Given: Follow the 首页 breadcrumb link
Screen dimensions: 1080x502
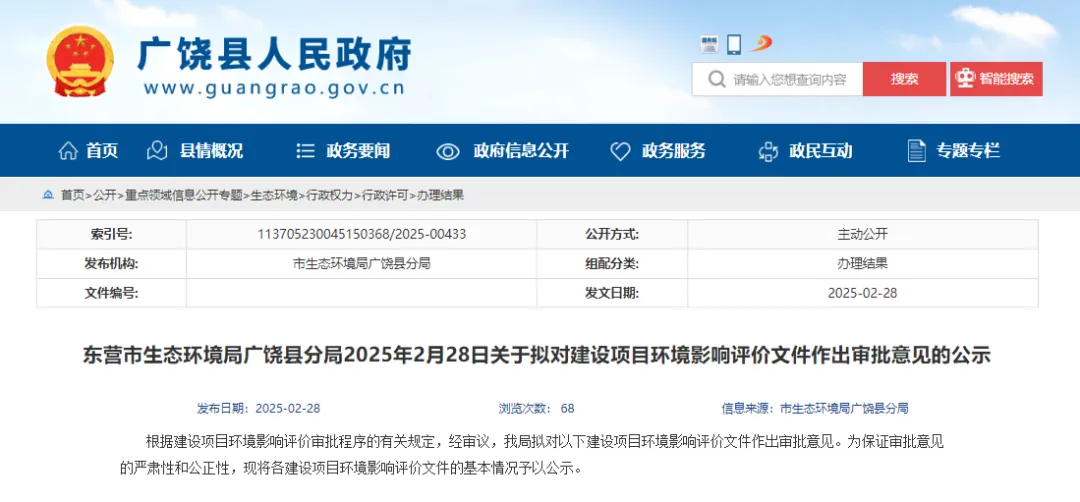Looking at the screenshot, I should pos(72,196).
